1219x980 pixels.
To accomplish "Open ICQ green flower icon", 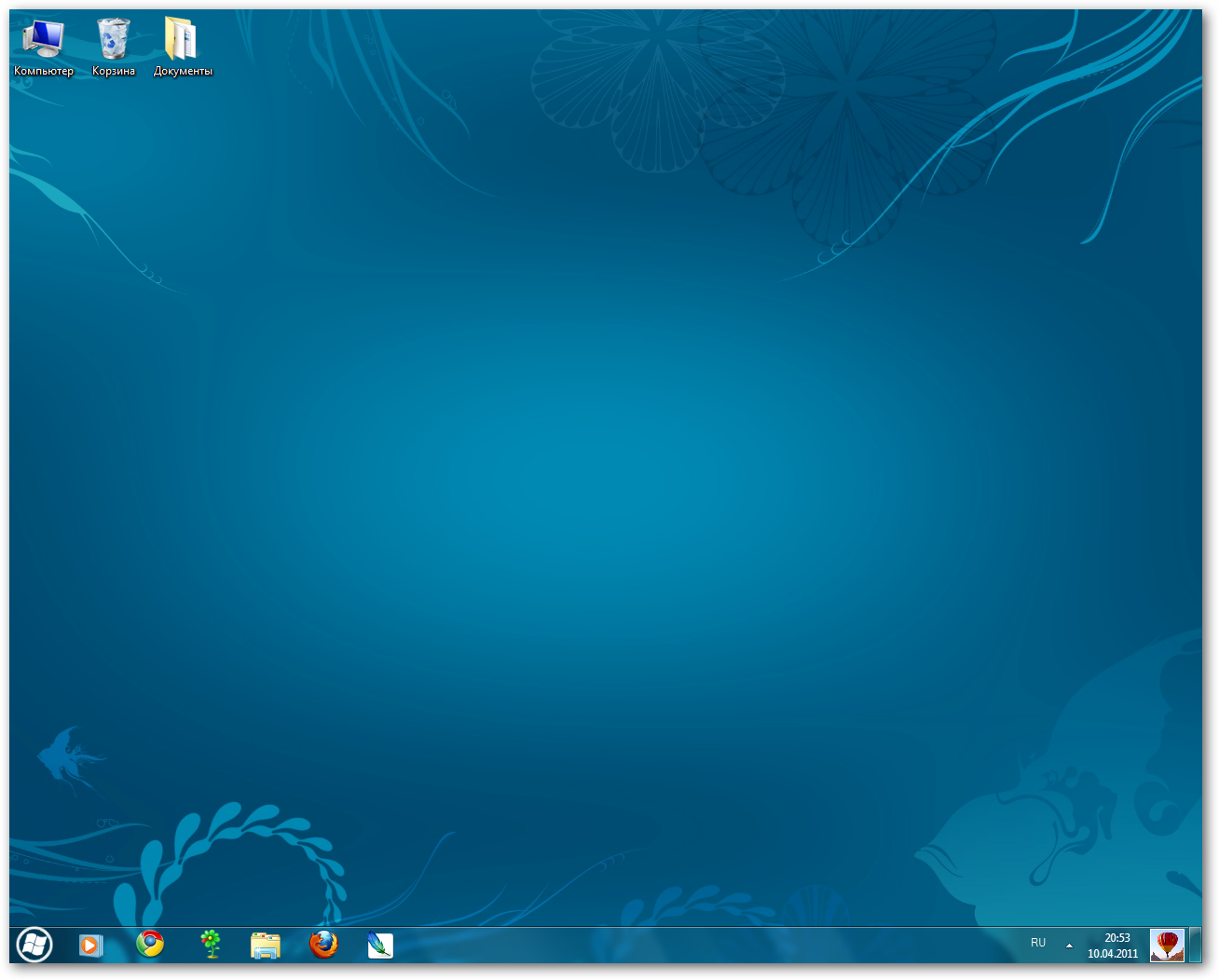I will (x=212, y=945).
